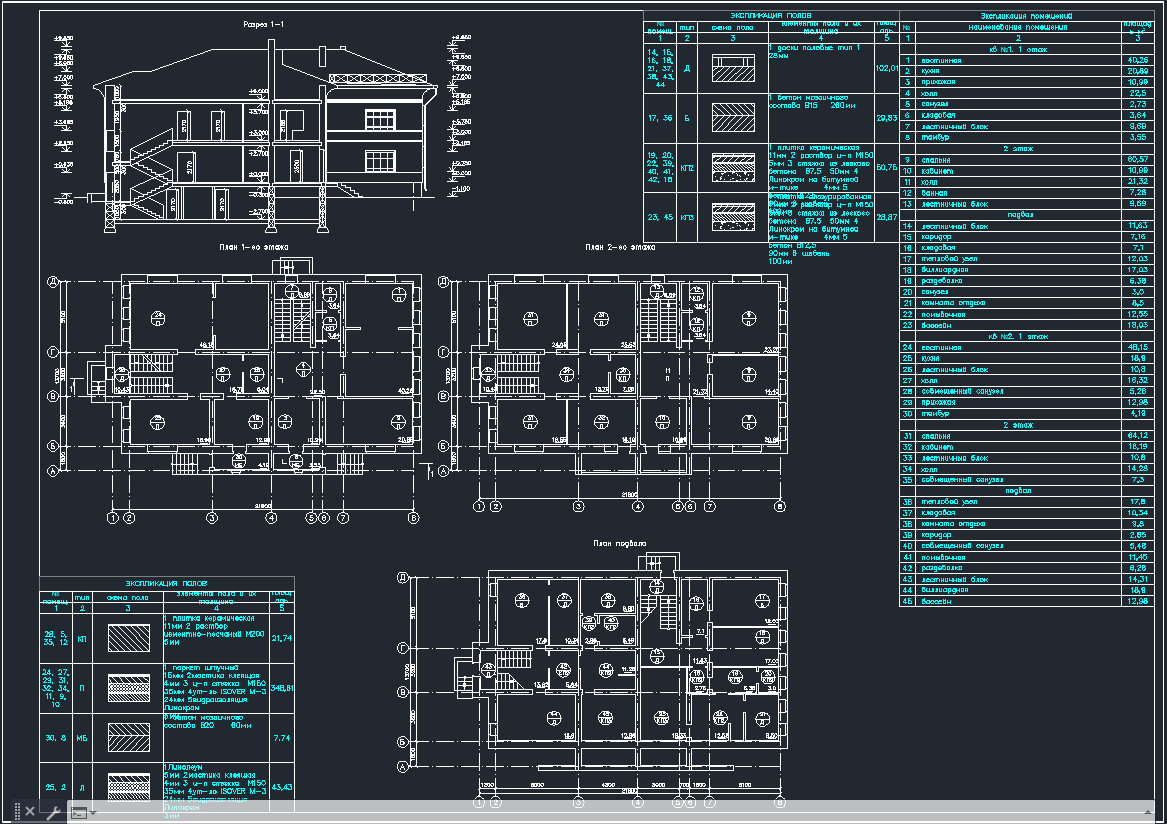Click axis bubble А on basement plan
This screenshot has width=1167, height=824.
pos(403,767)
